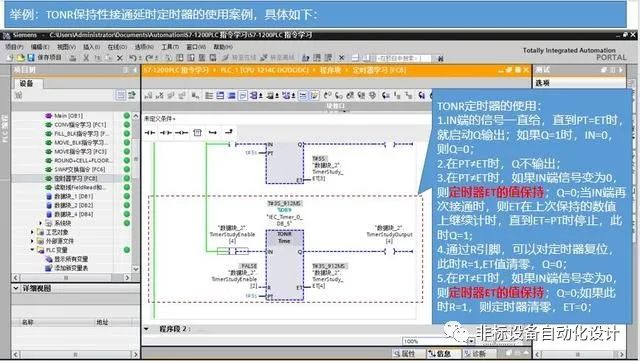Click project tree scroll-up arrow

pos(136,116)
